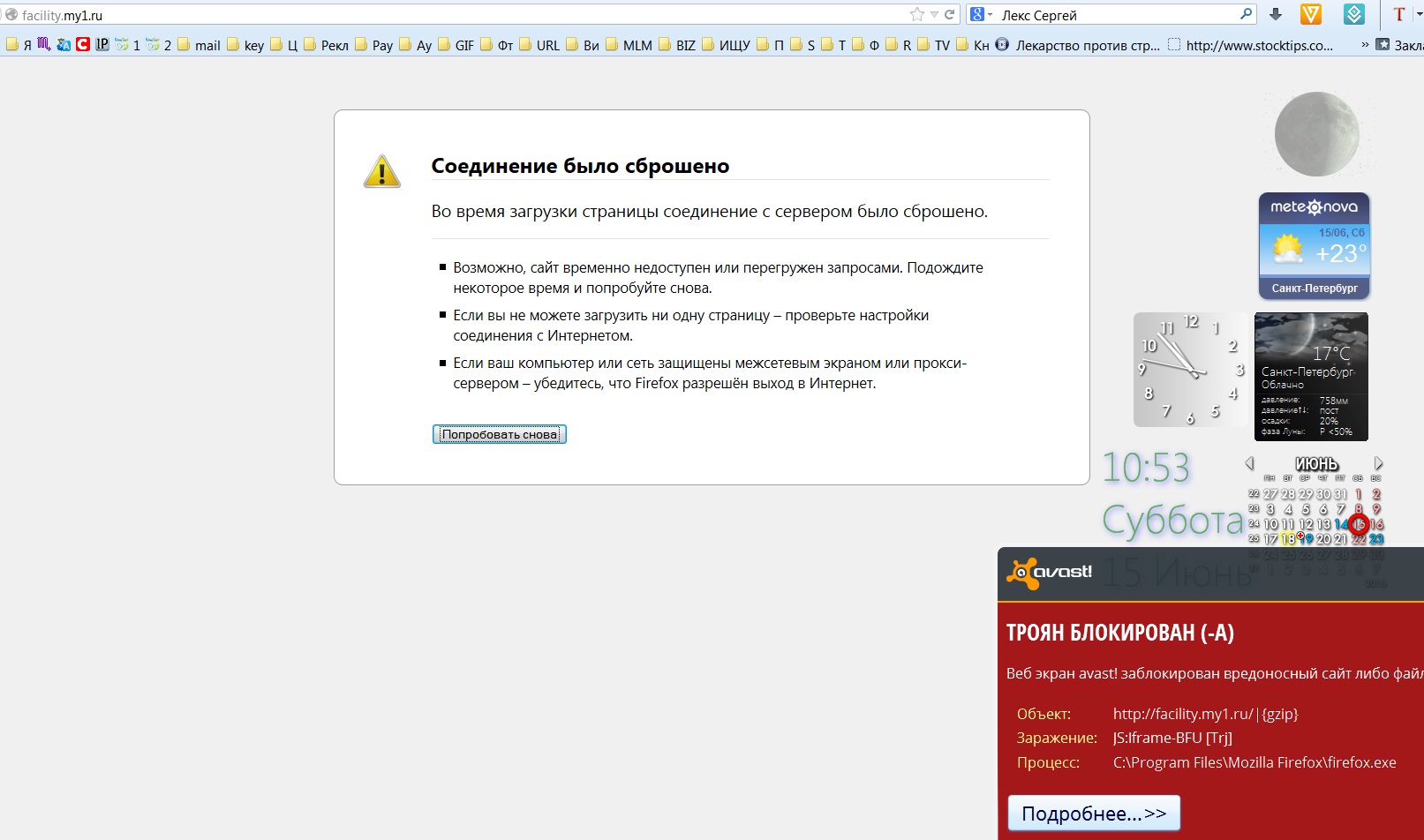Open bookmark labeled 2
The image size is (1424, 840).
point(159,45)
